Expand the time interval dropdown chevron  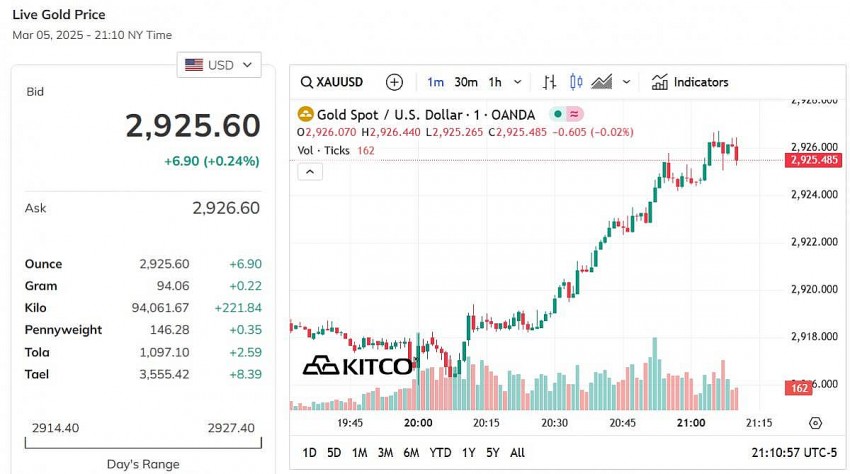tap(518, 82)
